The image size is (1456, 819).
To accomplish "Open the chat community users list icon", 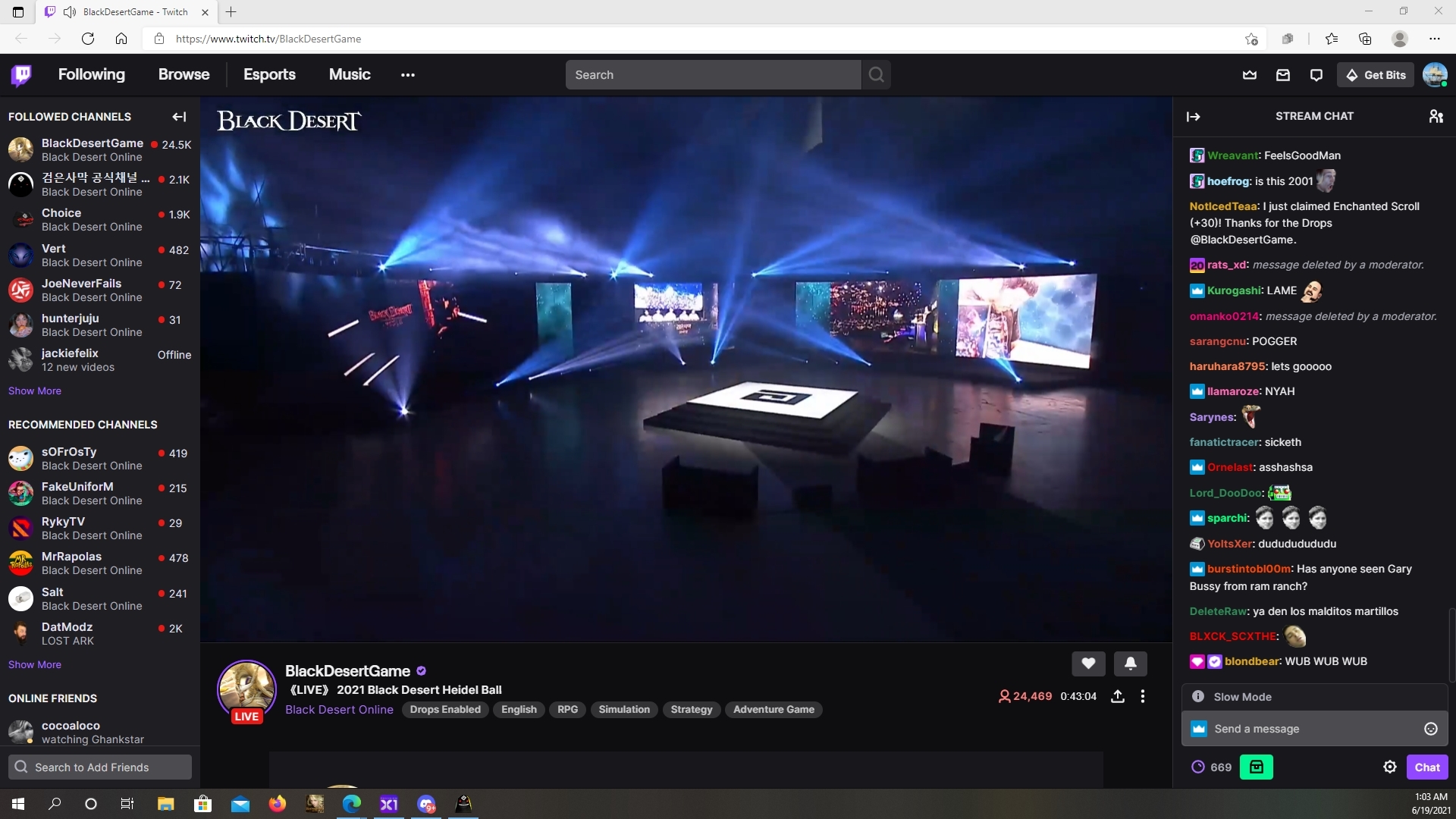I will point(1436,116).
